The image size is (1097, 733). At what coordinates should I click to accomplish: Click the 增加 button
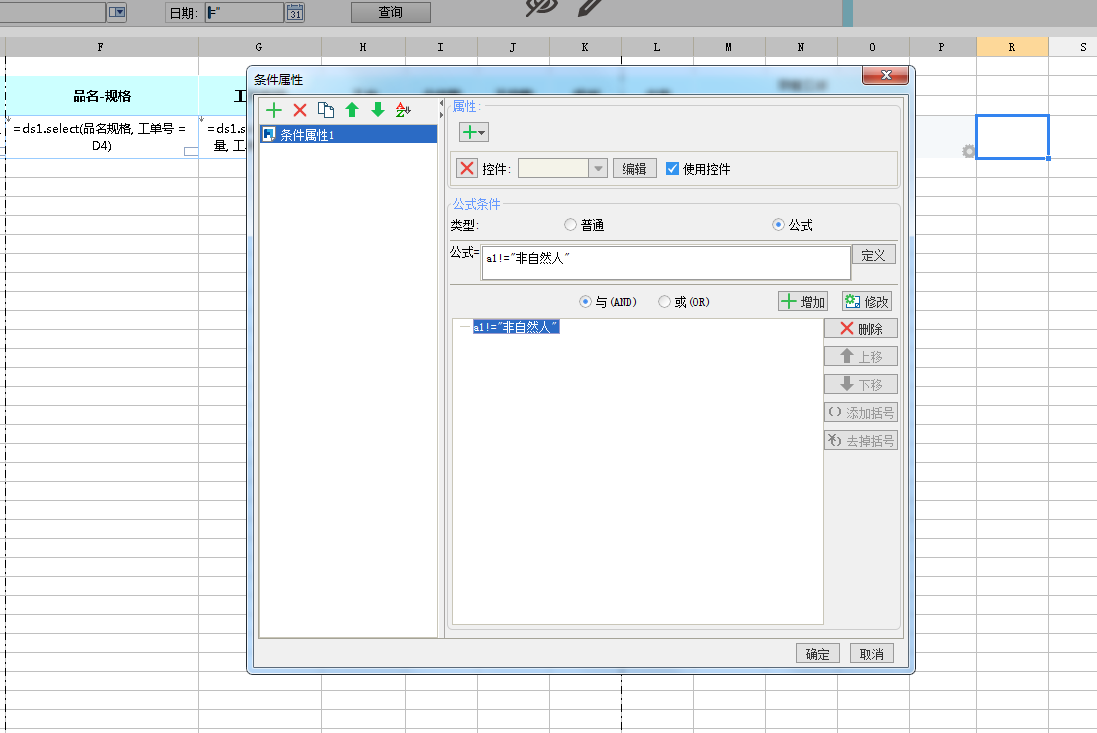click(x=803, y=301)
